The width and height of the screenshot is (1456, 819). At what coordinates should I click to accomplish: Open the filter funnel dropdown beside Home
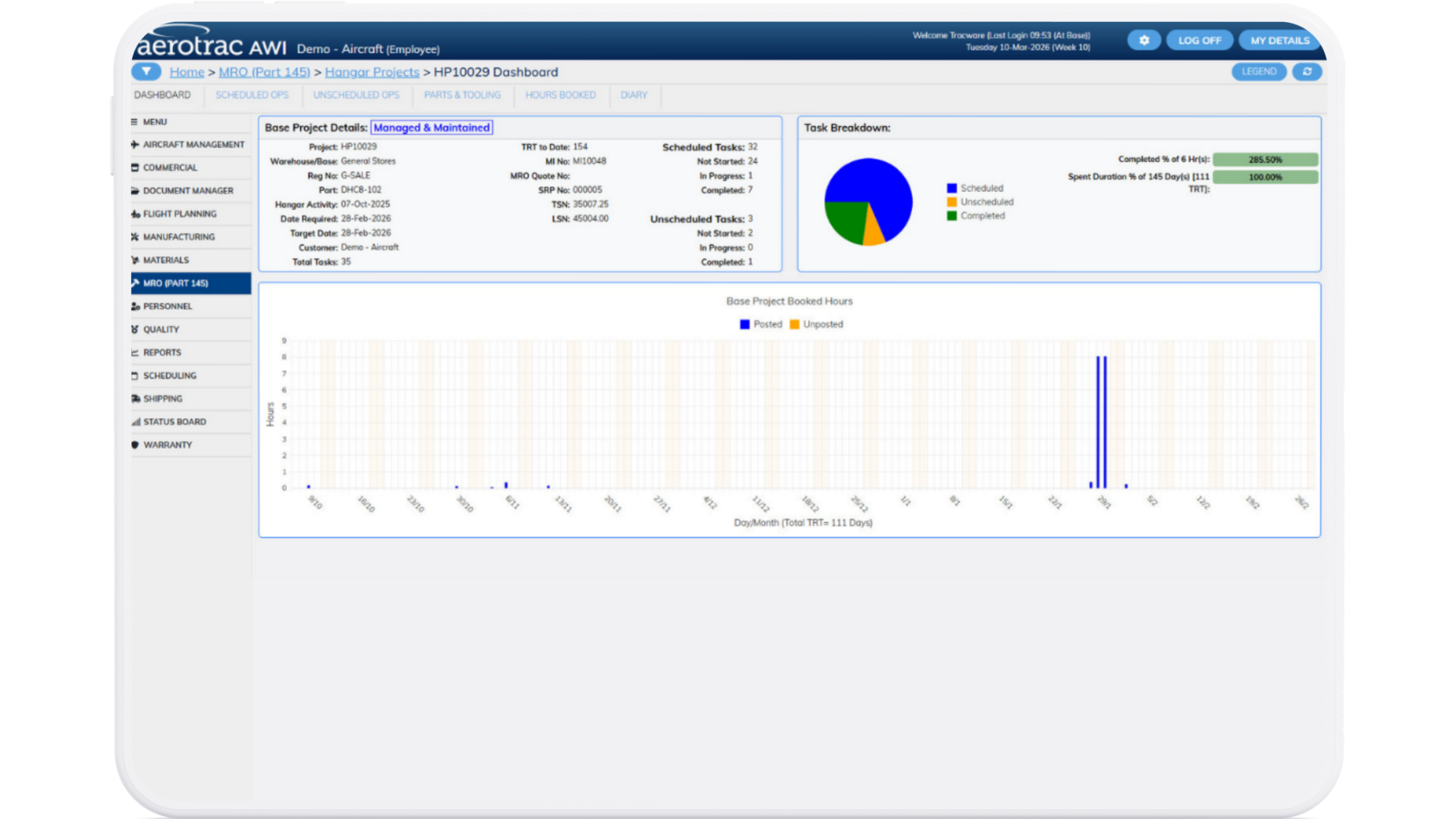coord(146,71)
